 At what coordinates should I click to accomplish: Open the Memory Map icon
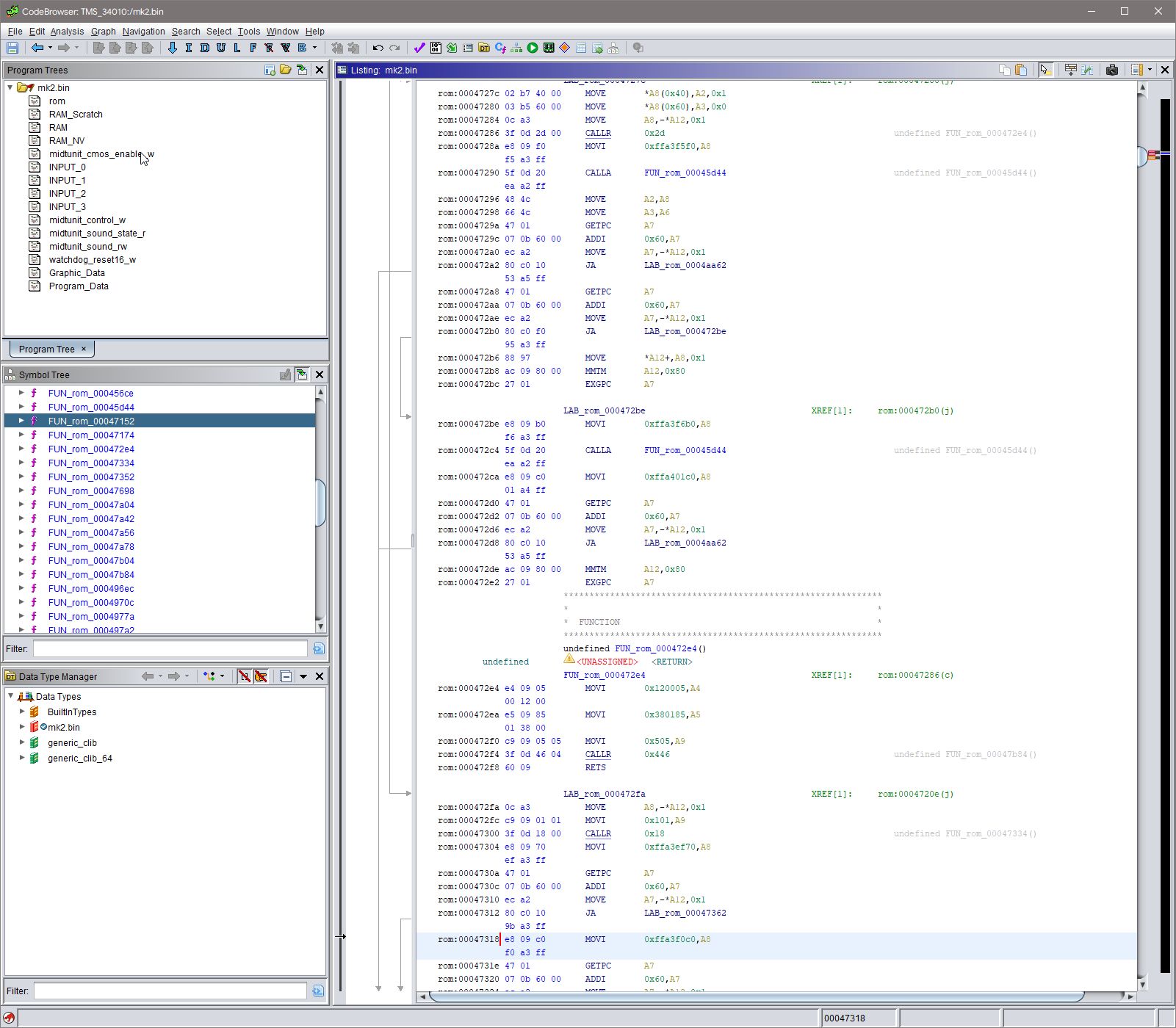point(549,48)
